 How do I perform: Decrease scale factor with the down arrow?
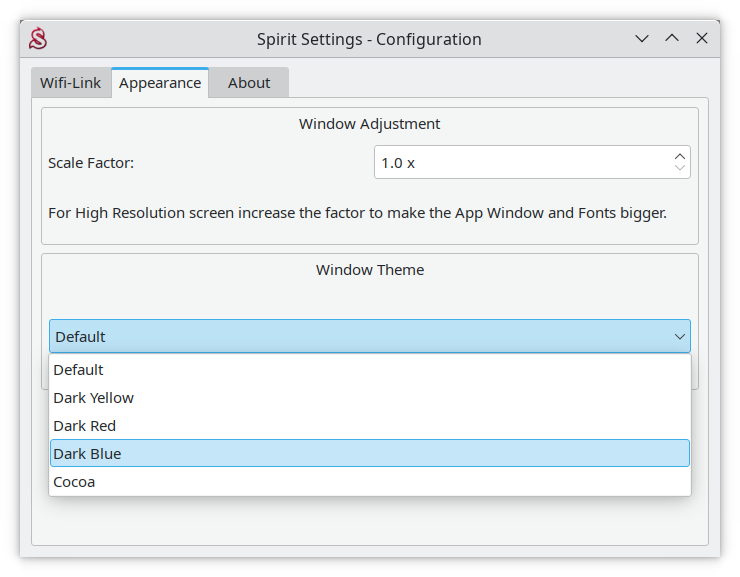680,169
